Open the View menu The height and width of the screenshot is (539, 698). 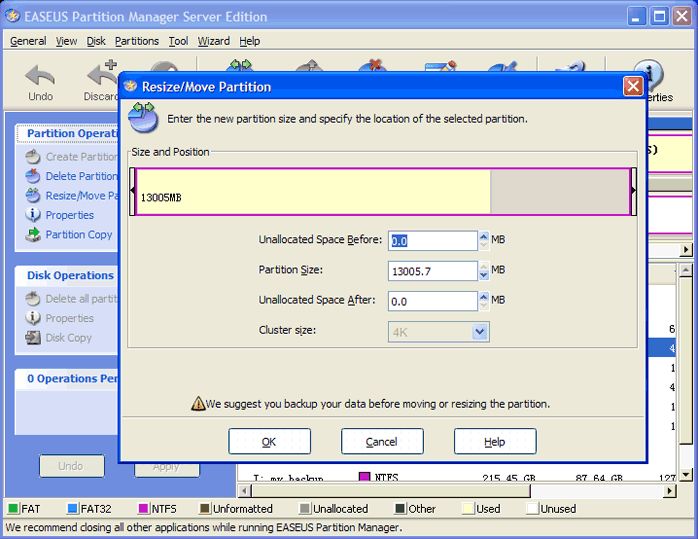click(x=66, y=41)
